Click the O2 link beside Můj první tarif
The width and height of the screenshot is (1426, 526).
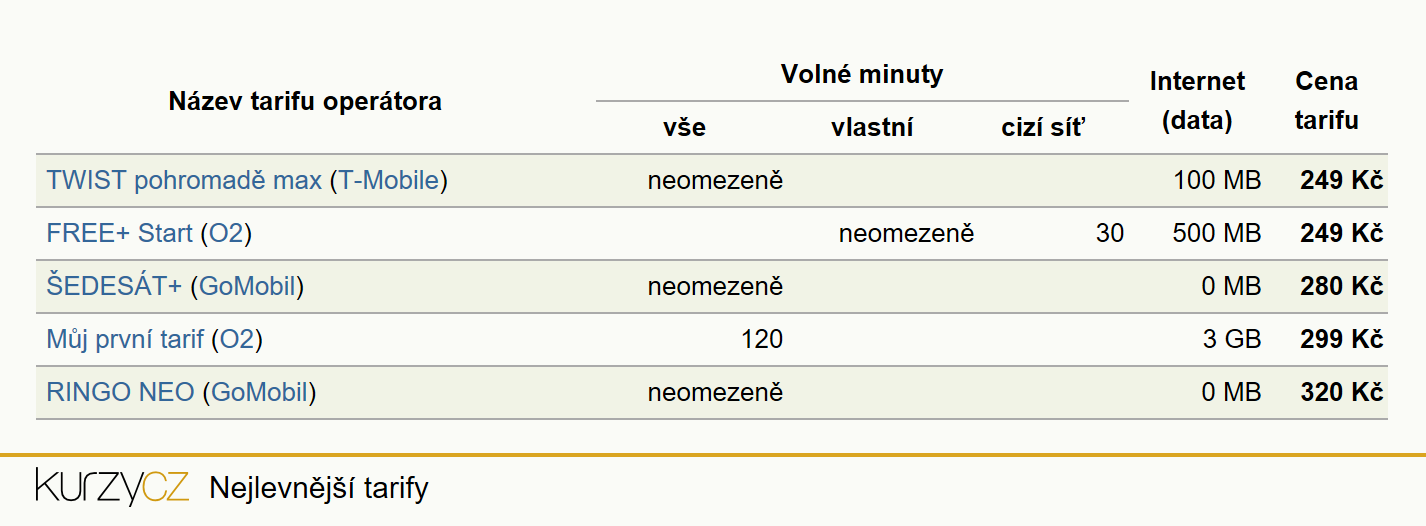238,340
